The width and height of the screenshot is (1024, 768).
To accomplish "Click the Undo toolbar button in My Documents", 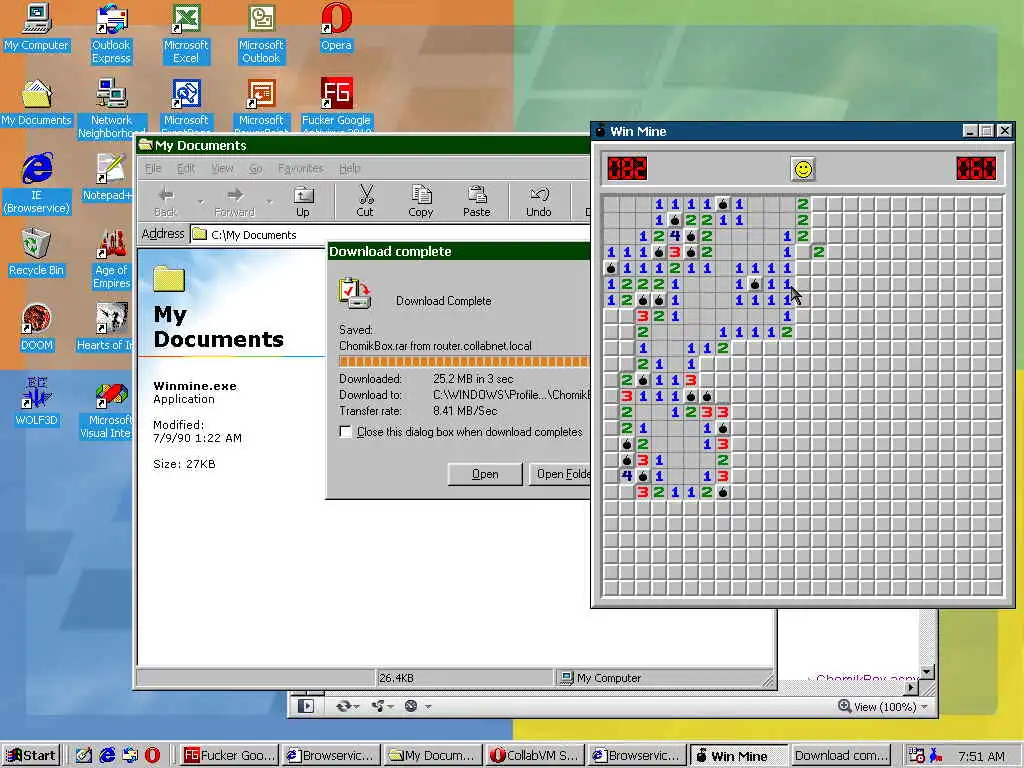I will [x=539, y=200].
